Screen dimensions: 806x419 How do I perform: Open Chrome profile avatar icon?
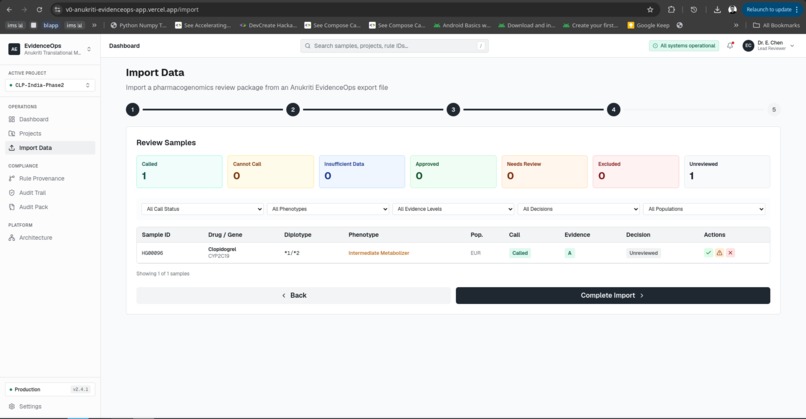click(732, 9)
